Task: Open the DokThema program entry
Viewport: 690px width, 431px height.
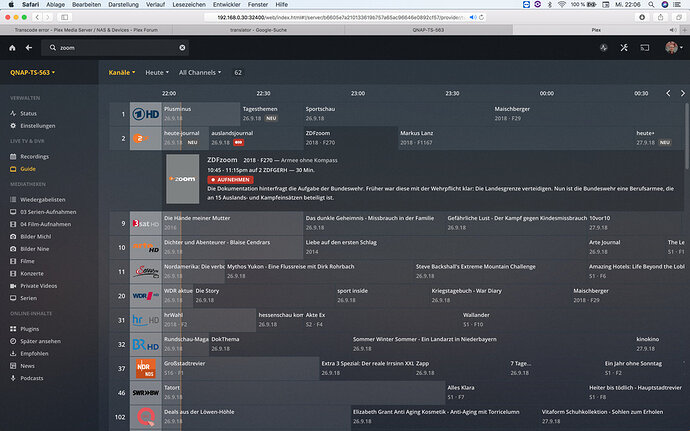Action: 280,344
